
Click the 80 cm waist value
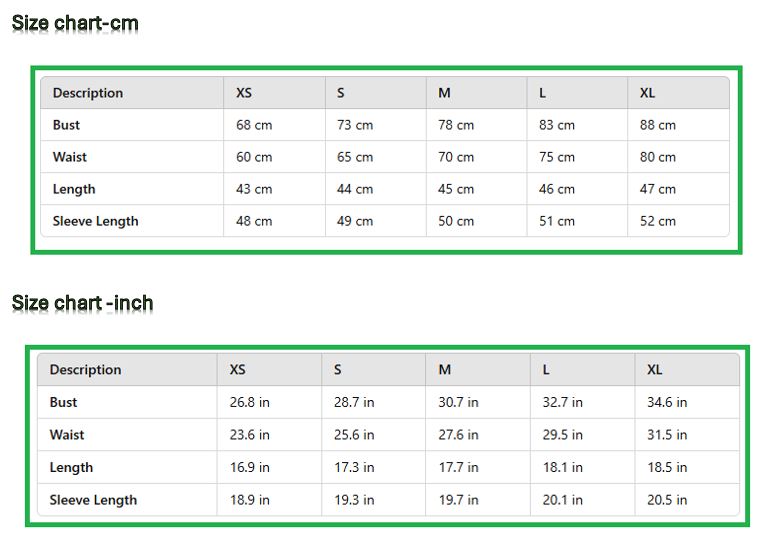click(x=658, y=157)
